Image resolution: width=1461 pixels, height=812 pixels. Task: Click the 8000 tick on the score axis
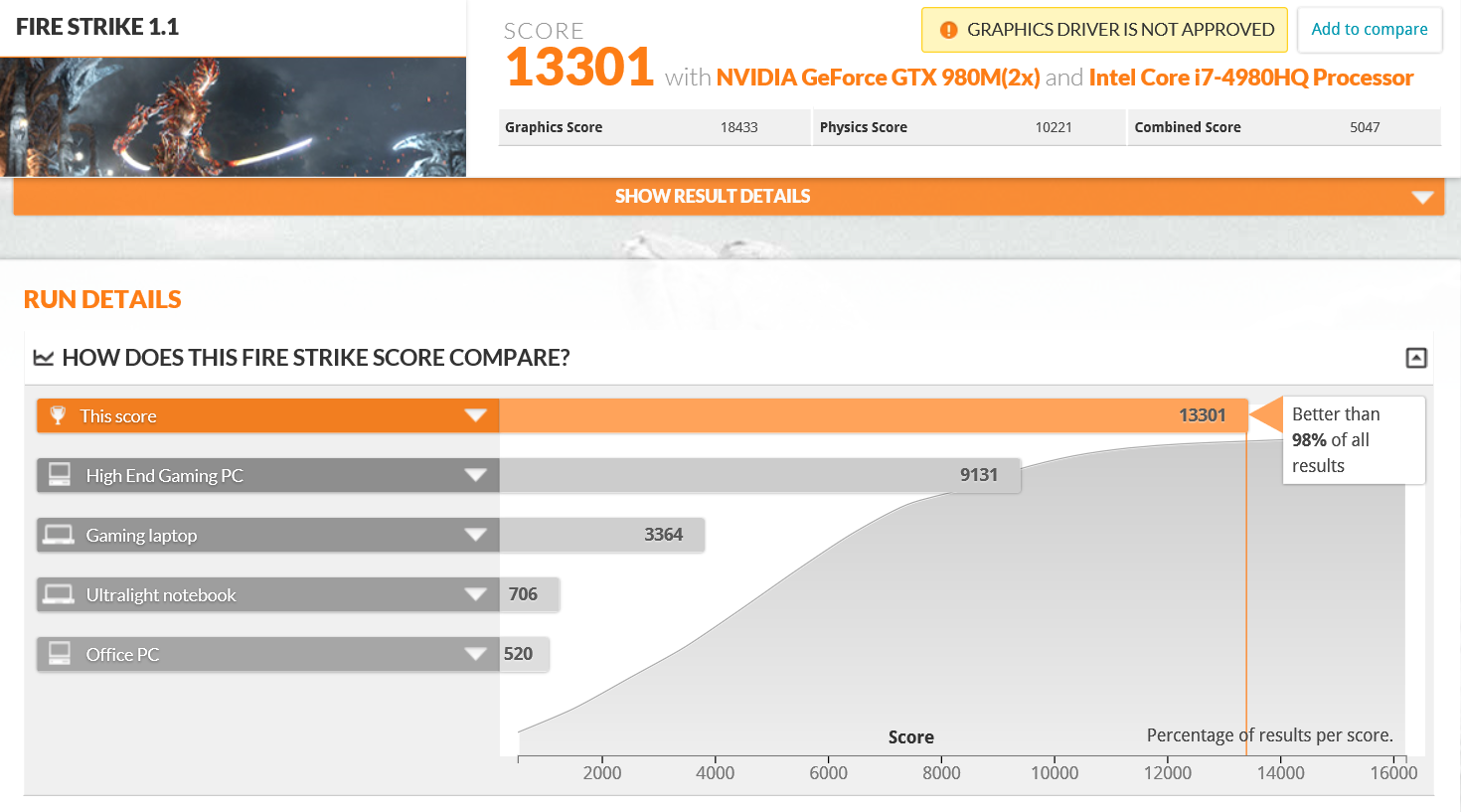[941, 772]
